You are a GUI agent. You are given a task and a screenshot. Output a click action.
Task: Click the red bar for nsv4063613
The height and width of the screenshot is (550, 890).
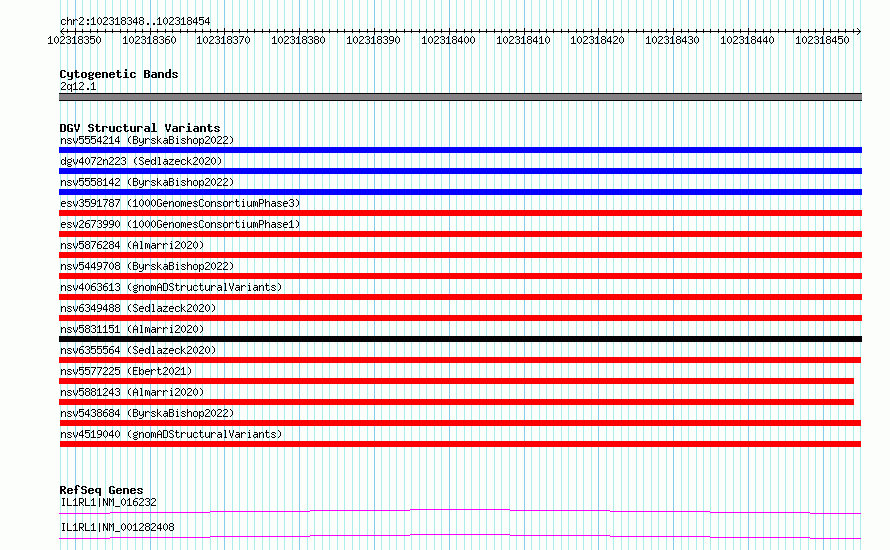click(460, 297)
